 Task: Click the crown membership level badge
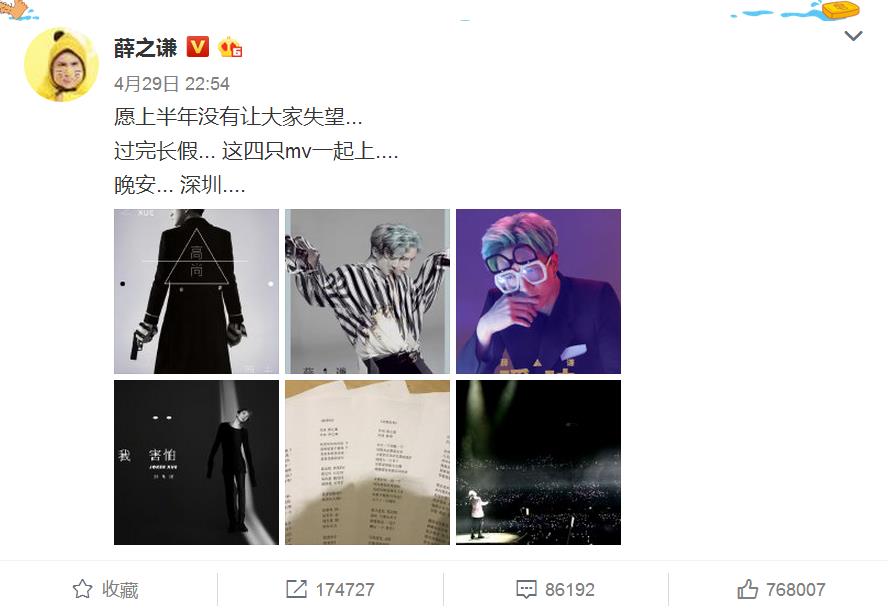pyautogui.click(x=230, y=47)
